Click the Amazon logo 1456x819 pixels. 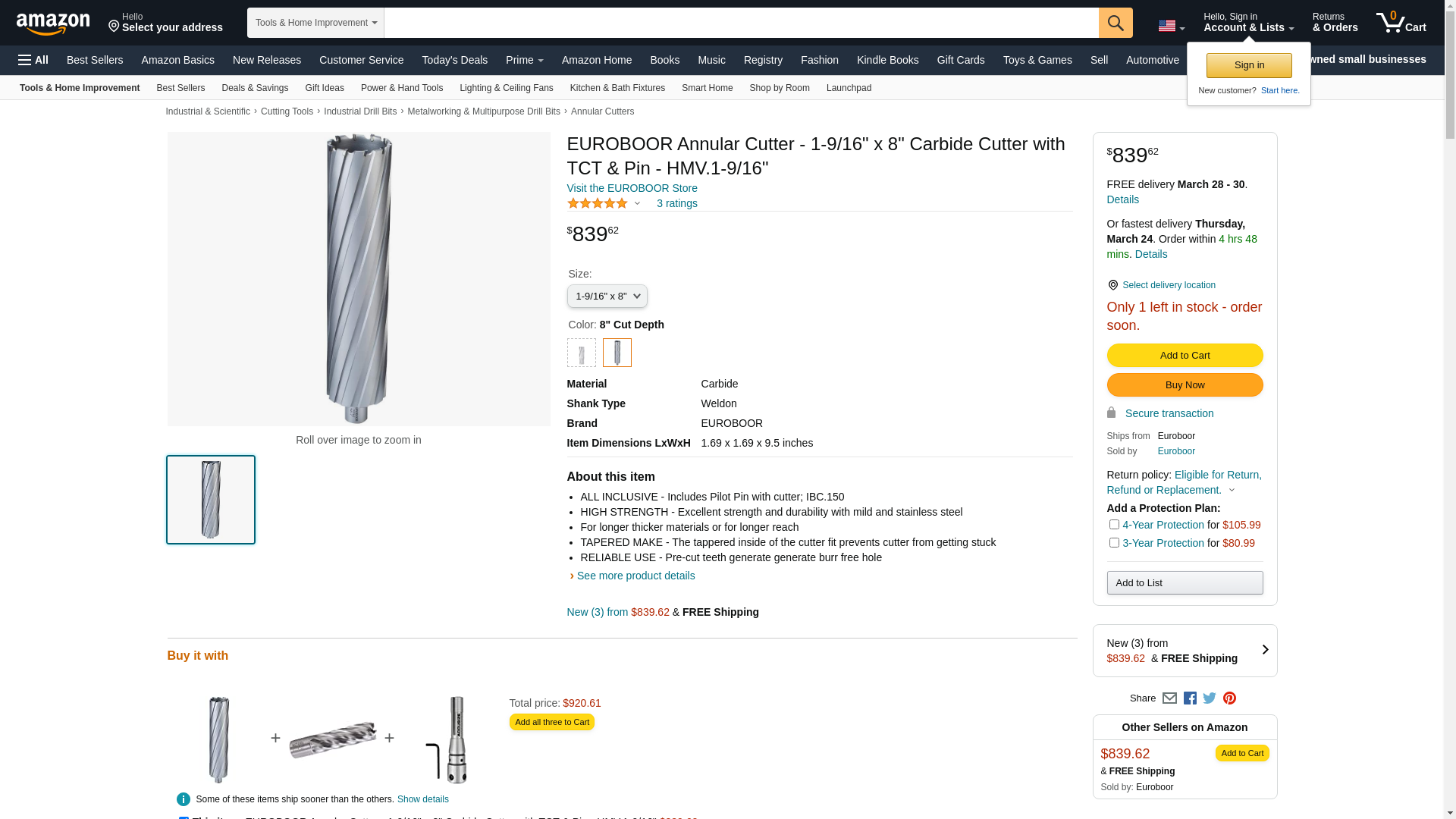(53, 24)
